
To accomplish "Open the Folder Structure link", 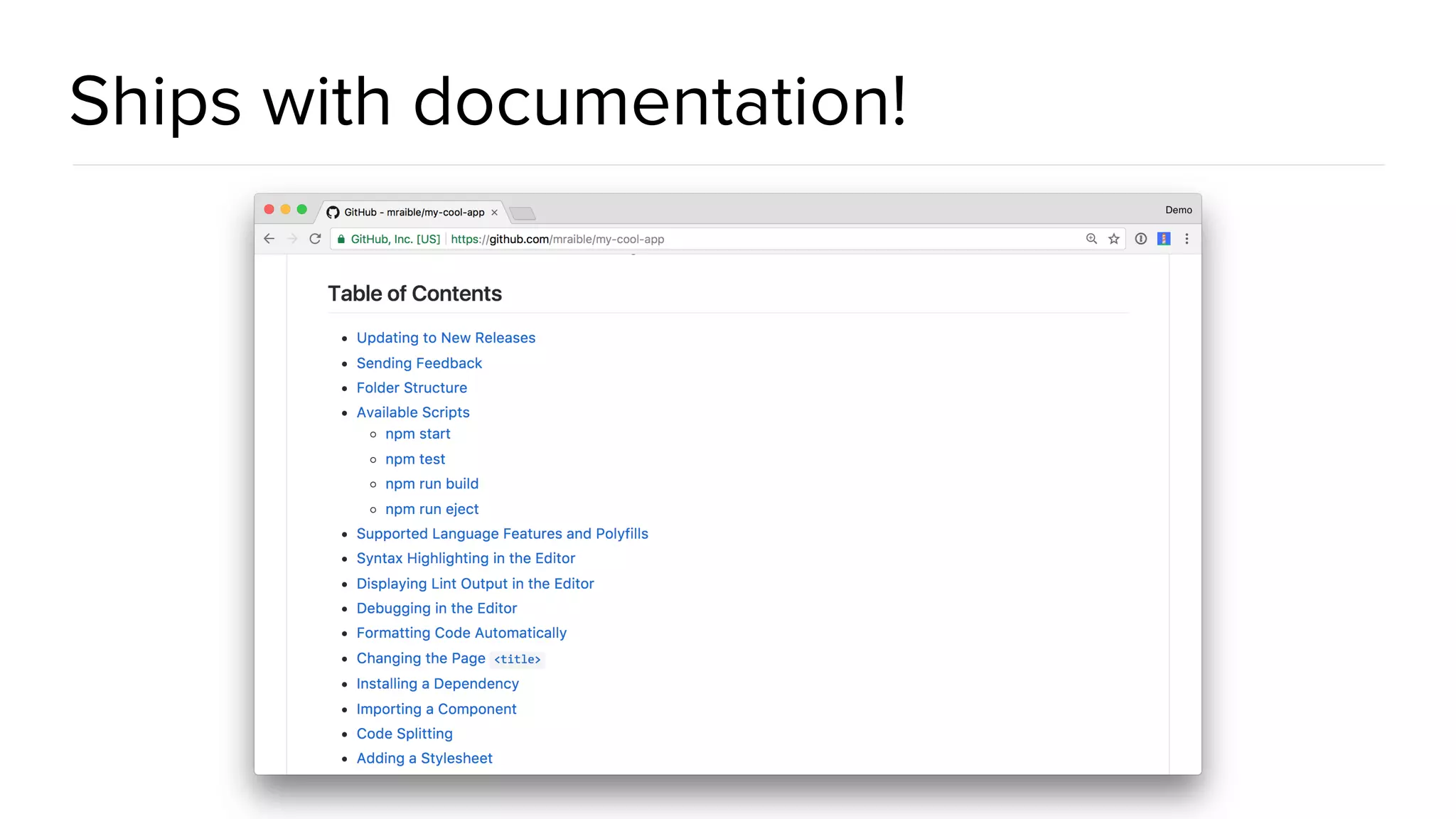I will (412, 388).
